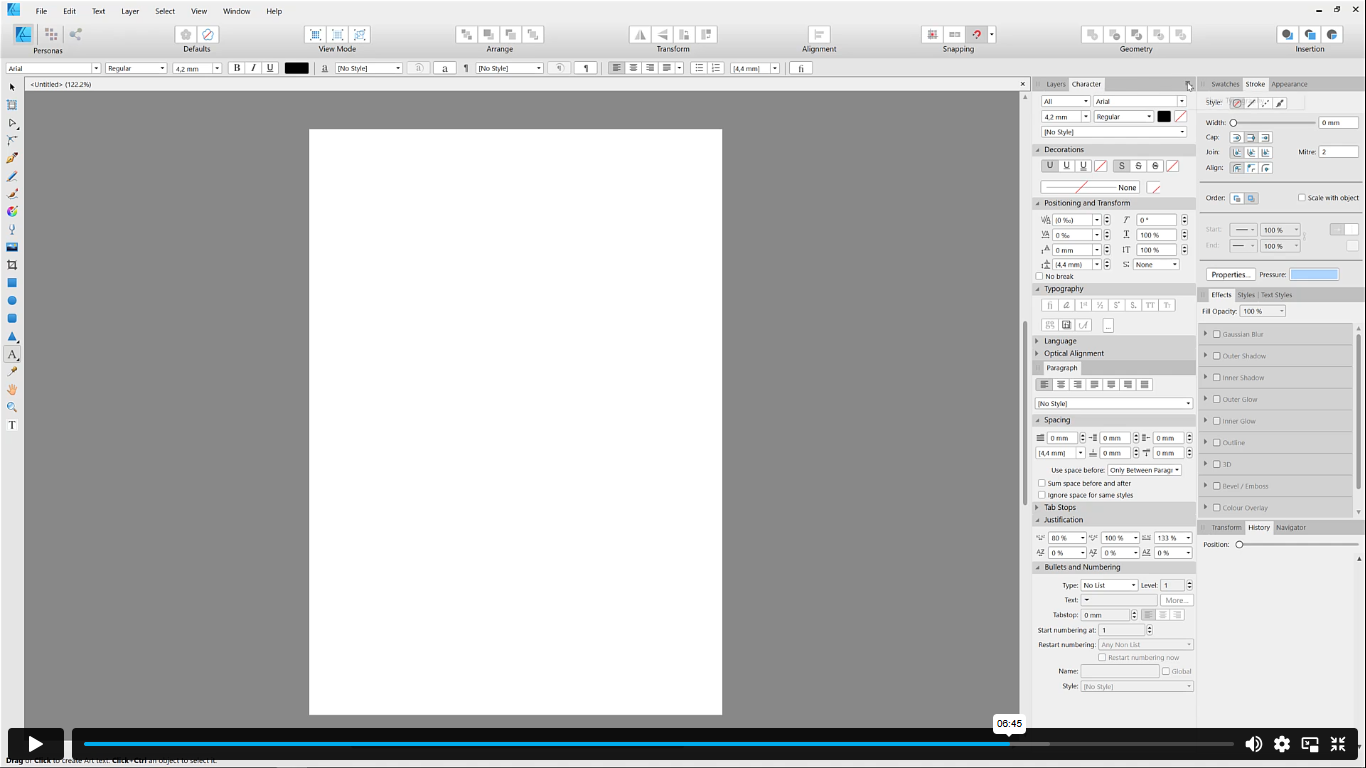Toggle Bold in the context toolbar
The height and width of the screenshot is (768, 1366).
point(237,68)
